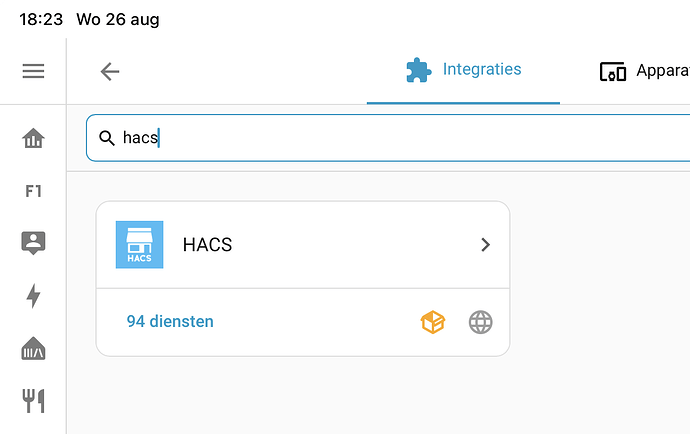The height and width of the screenshot is (434, 690).
Task: Click the cloud globe icon on HACS card
Action: [481, 322]
